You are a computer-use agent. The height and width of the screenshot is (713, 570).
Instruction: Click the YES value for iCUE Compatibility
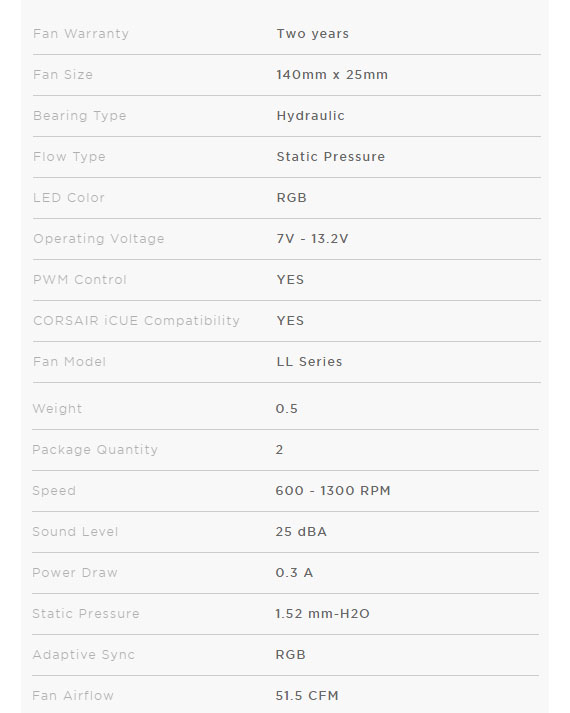[290, 321]
